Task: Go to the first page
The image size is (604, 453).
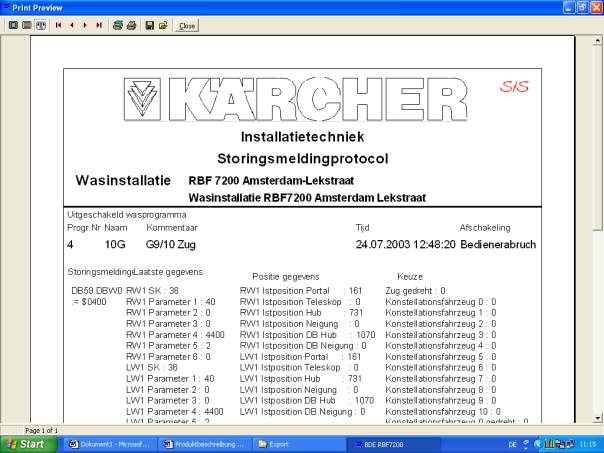Action: pyautogui.click(x=59, y=25)
